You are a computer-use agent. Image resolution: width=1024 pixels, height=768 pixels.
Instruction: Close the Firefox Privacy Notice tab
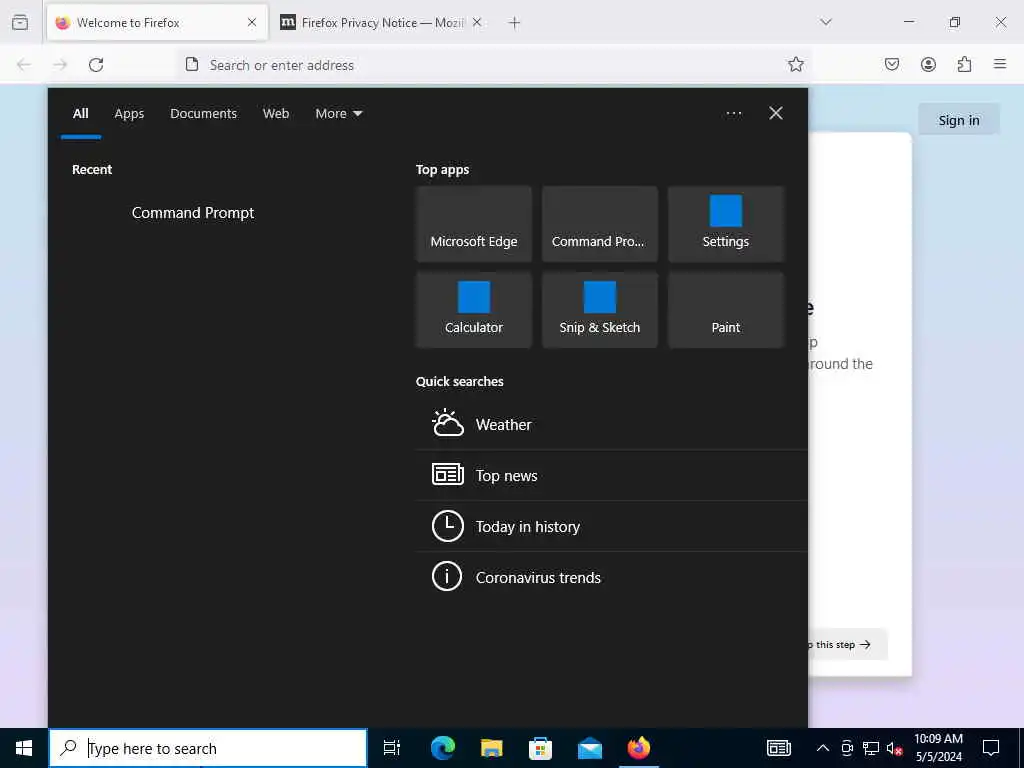[x=477, y=23]
